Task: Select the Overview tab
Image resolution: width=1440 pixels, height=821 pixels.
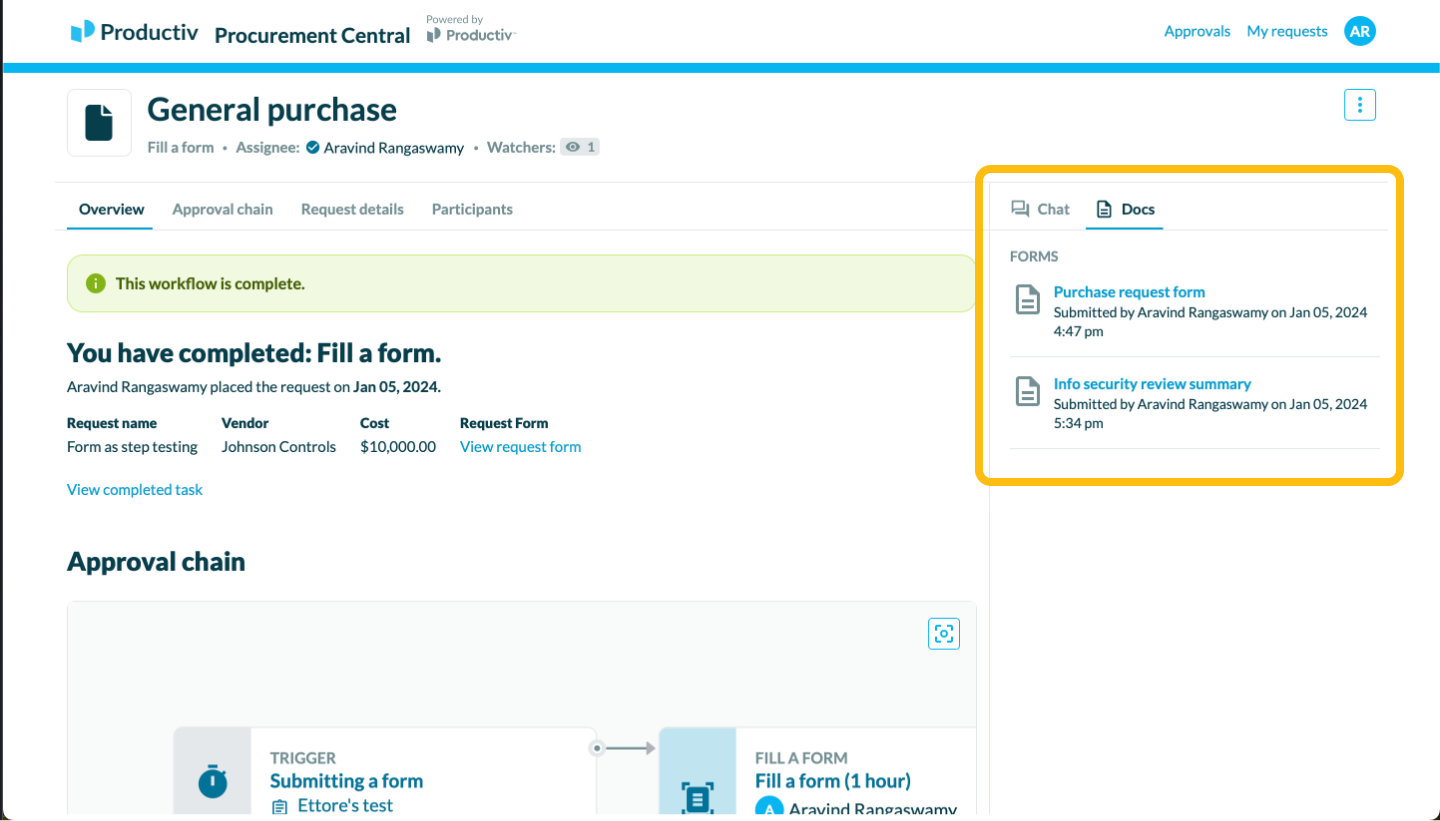Action: [111, 209]
